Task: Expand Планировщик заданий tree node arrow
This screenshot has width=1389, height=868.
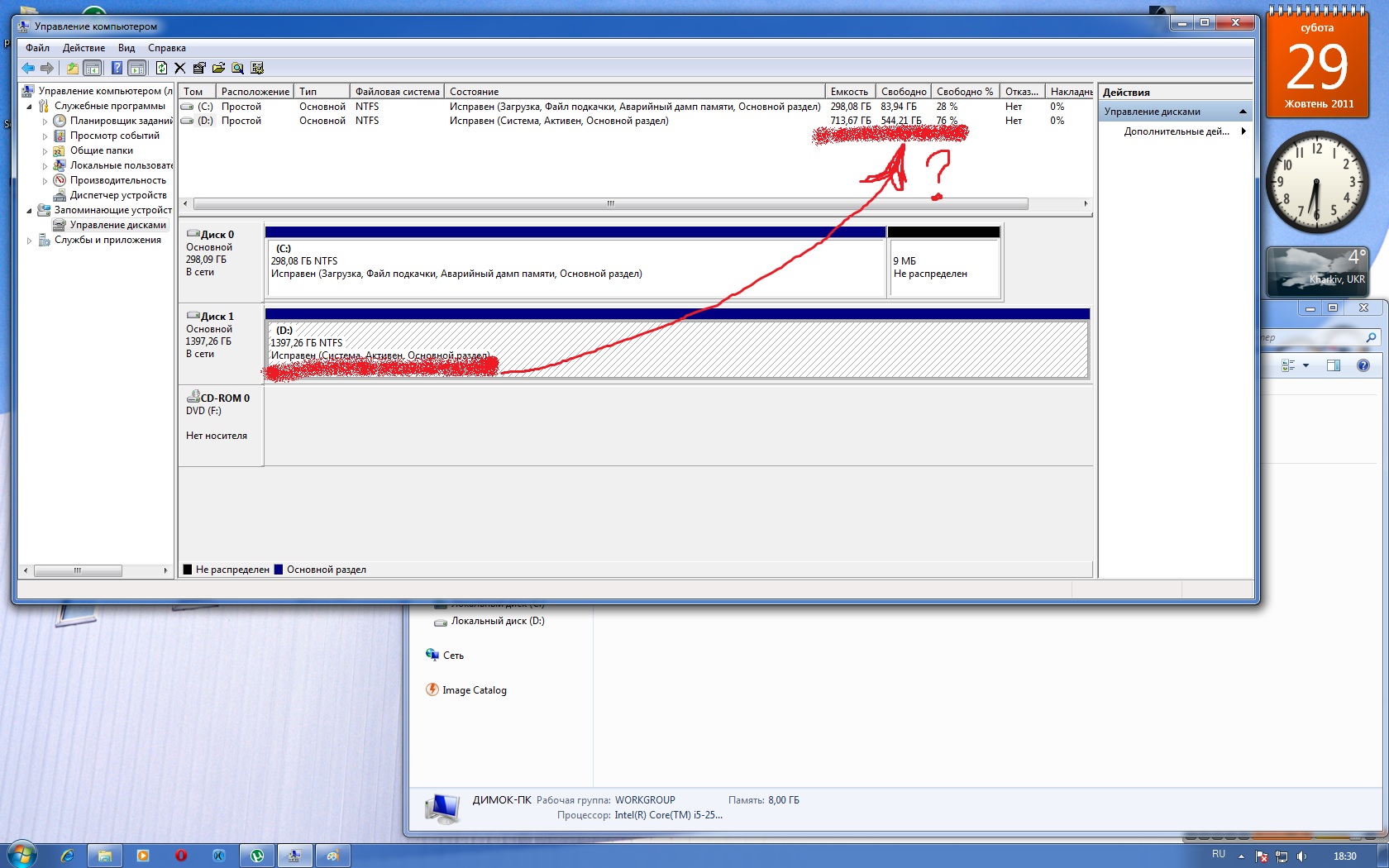Action: 45,122
